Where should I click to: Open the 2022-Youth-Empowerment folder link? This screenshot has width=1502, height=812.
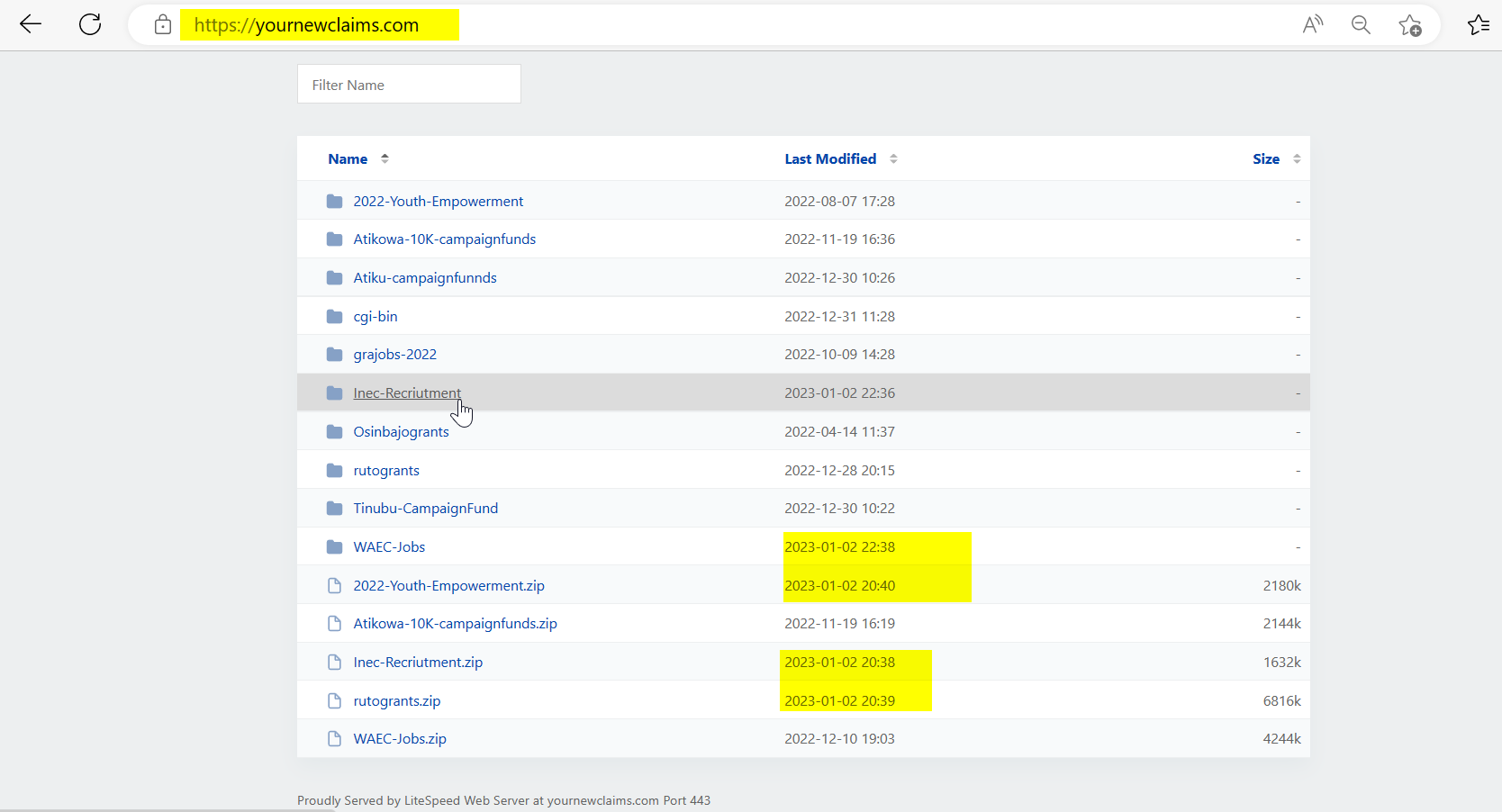point(439,201)
